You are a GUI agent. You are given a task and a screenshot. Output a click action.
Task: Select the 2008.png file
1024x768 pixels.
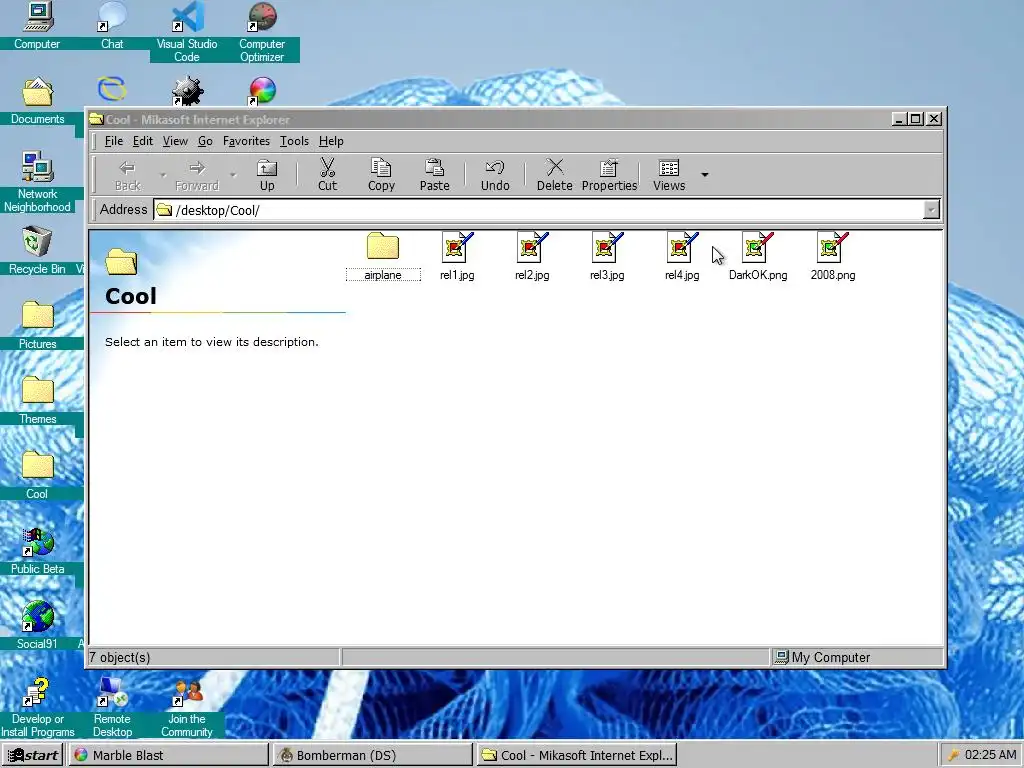[833, 257]
